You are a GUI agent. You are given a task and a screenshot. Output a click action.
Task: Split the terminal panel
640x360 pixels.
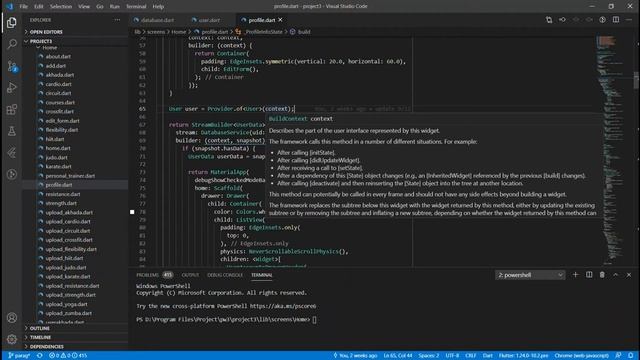[589, 275]
